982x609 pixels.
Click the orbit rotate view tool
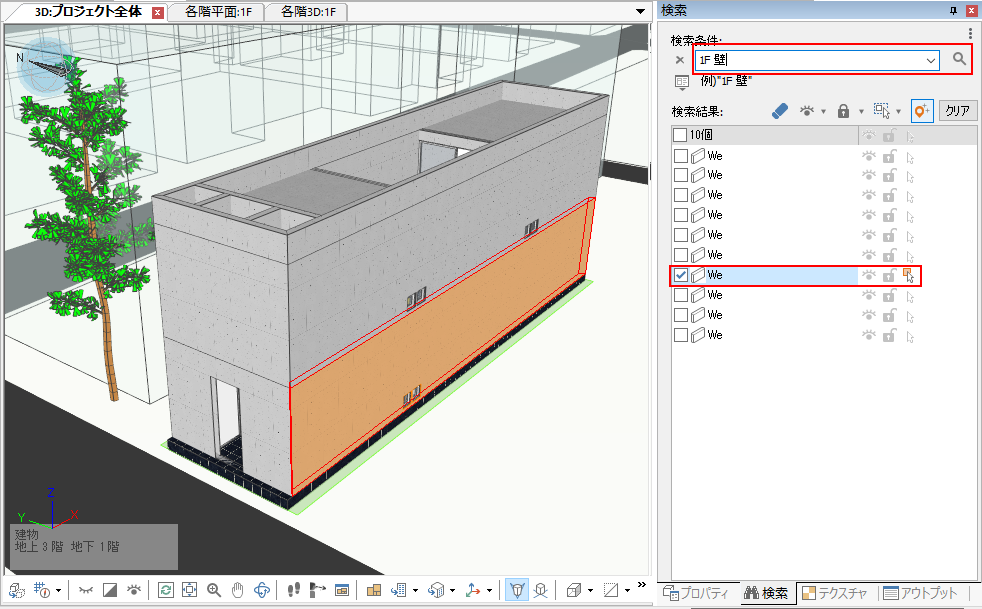pos(263,590)
